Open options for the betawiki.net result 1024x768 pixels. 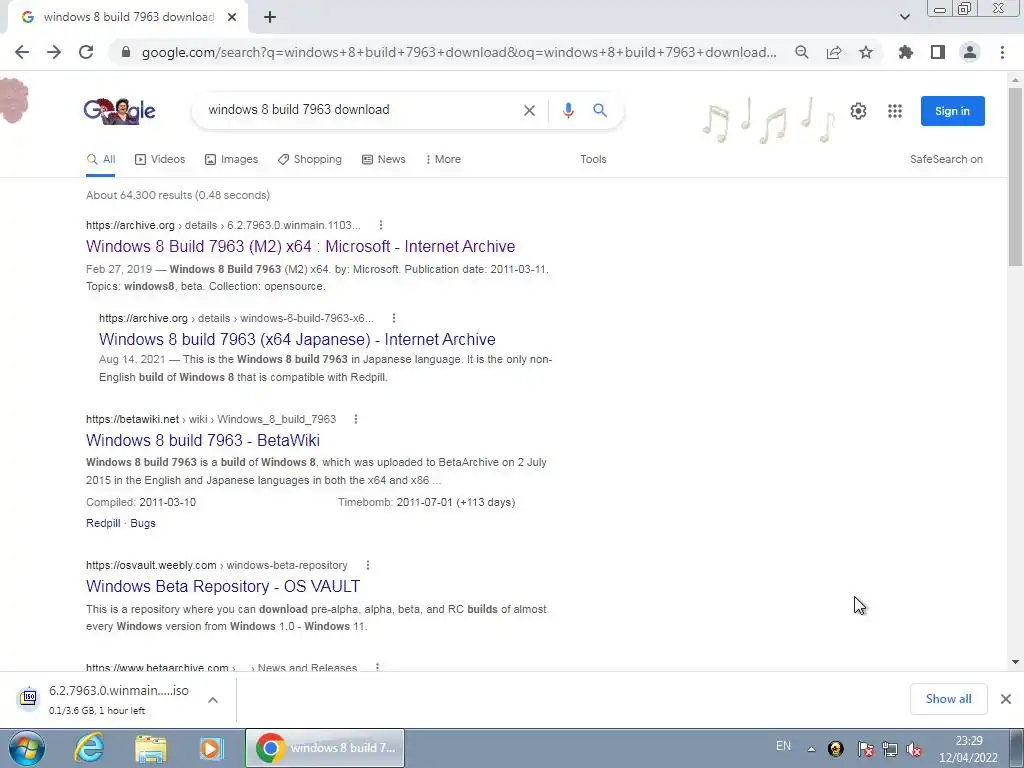coord(356,419)
